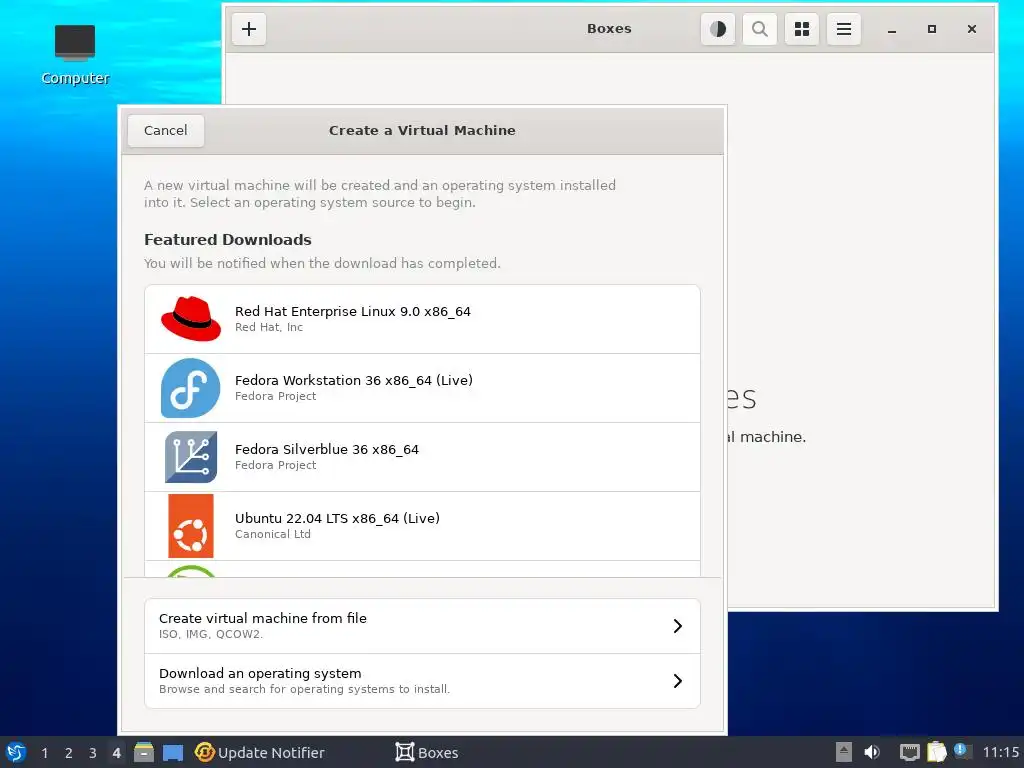Screen dimensions: 1024x768
Task: Click chevron next to Download an operating system
Action: pyautogui.click(x=678, y=681)
